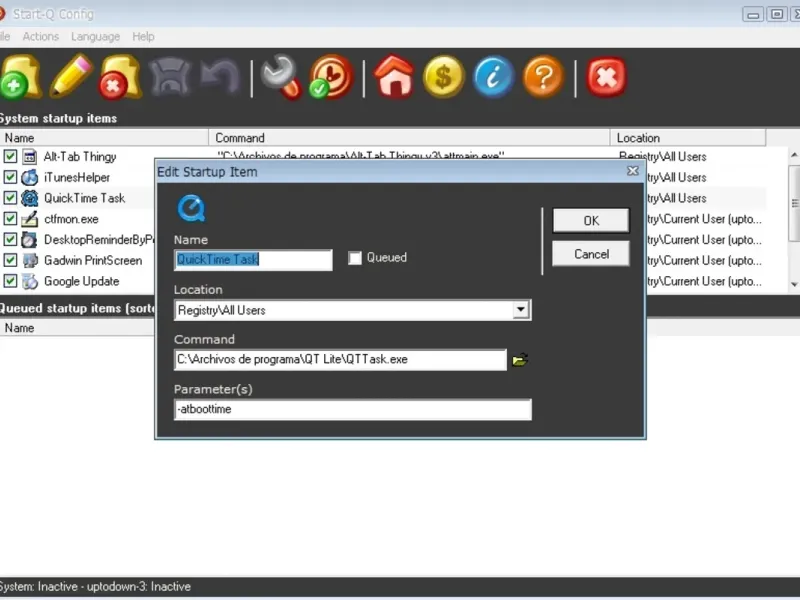Click the queued items Name header

point(77,328)
